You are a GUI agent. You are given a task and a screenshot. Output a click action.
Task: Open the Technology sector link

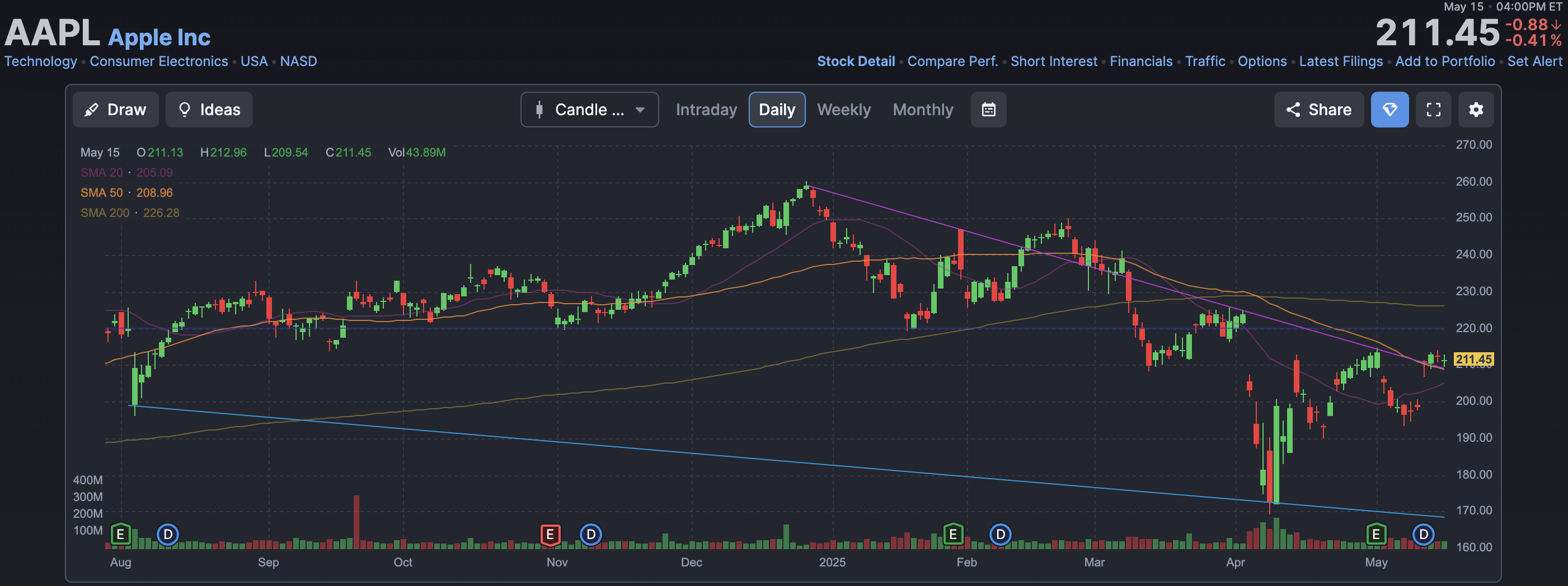pos(41,62)
